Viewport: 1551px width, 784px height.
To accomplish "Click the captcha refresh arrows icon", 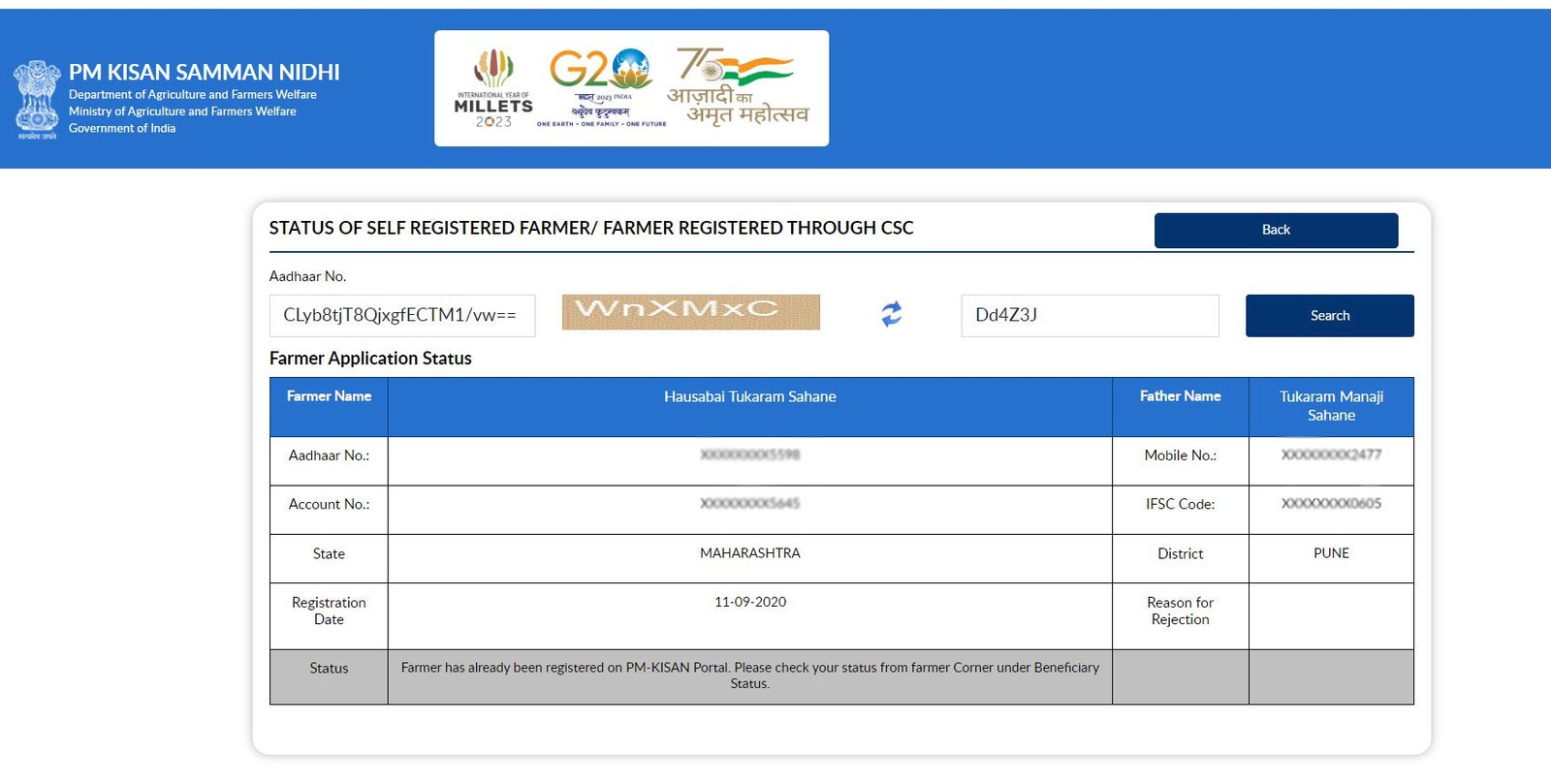I will pos(892,314).
